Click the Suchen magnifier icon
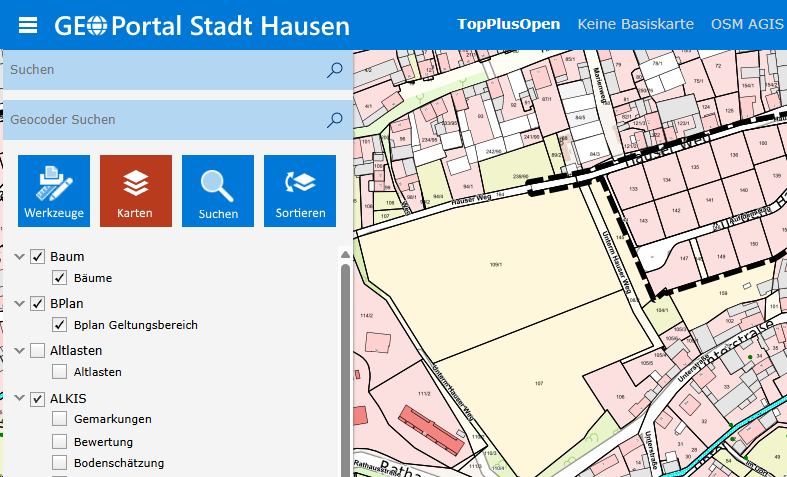 334,70
